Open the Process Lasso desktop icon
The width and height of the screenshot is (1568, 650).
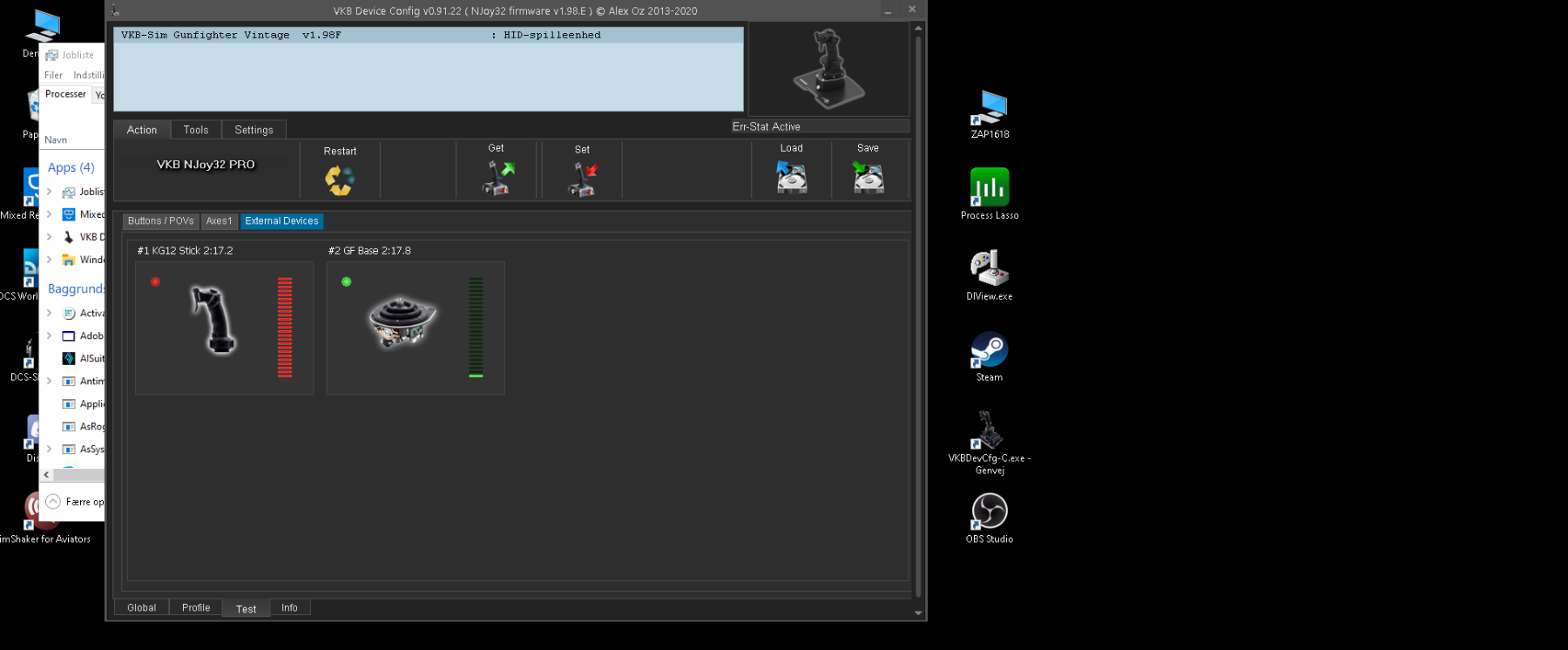coord(989,188)
